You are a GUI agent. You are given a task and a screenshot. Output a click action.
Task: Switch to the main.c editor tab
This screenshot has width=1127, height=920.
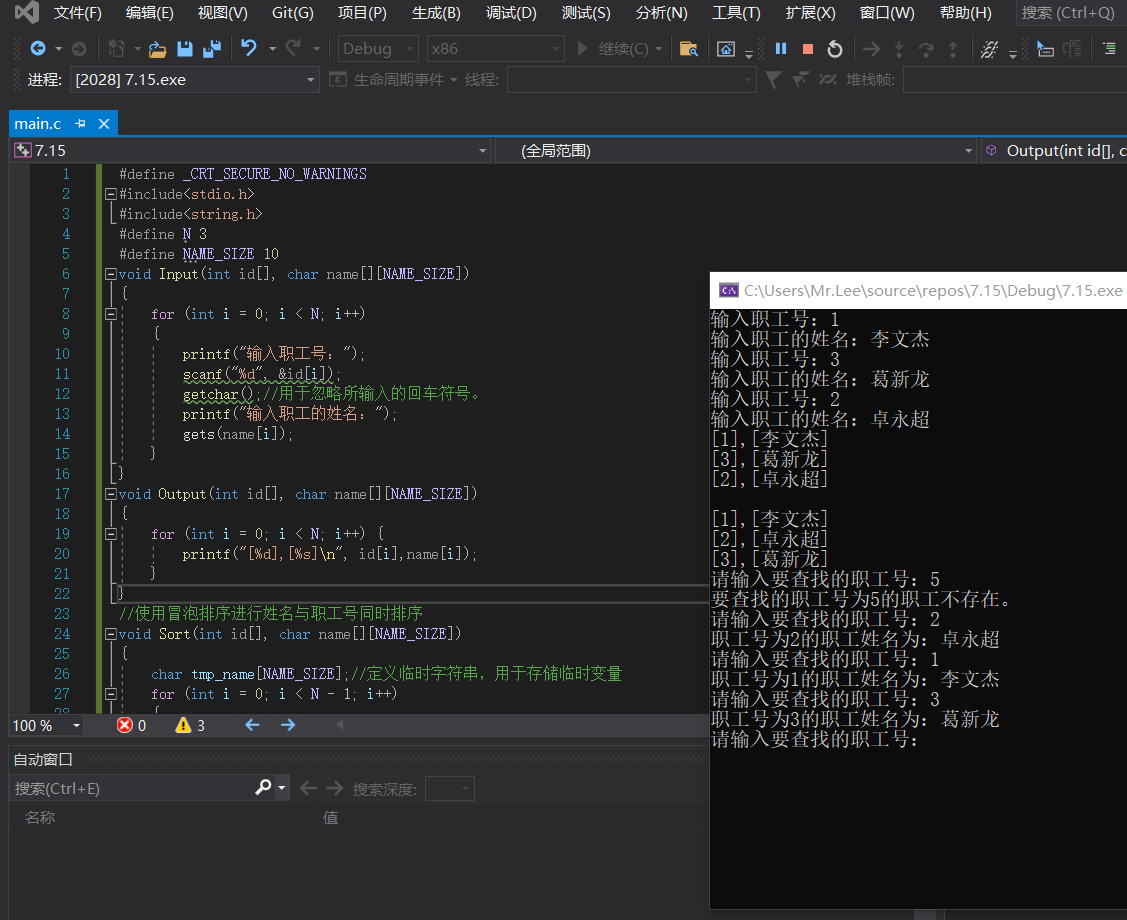[38, 124]
